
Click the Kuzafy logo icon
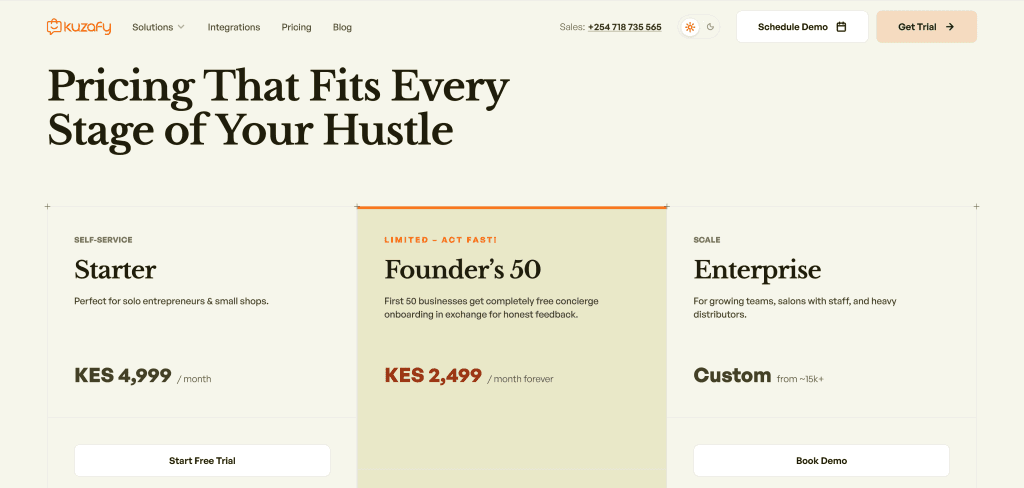(55, 27)
